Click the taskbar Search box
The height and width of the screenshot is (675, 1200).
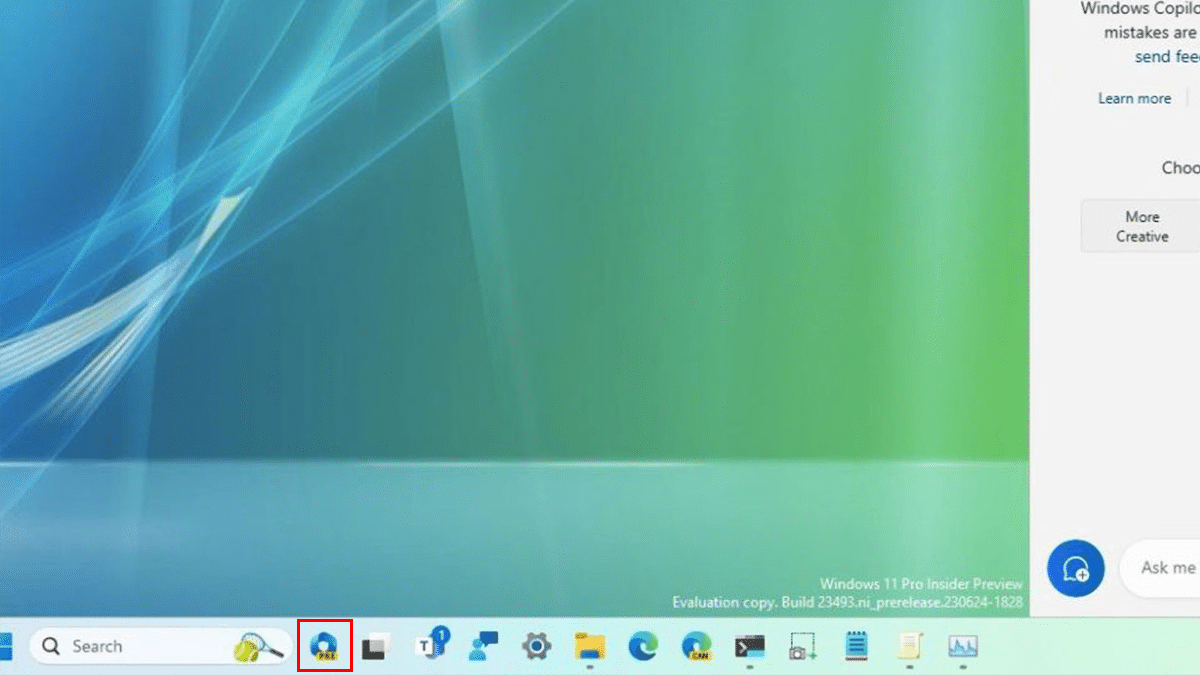pos(130,647)
